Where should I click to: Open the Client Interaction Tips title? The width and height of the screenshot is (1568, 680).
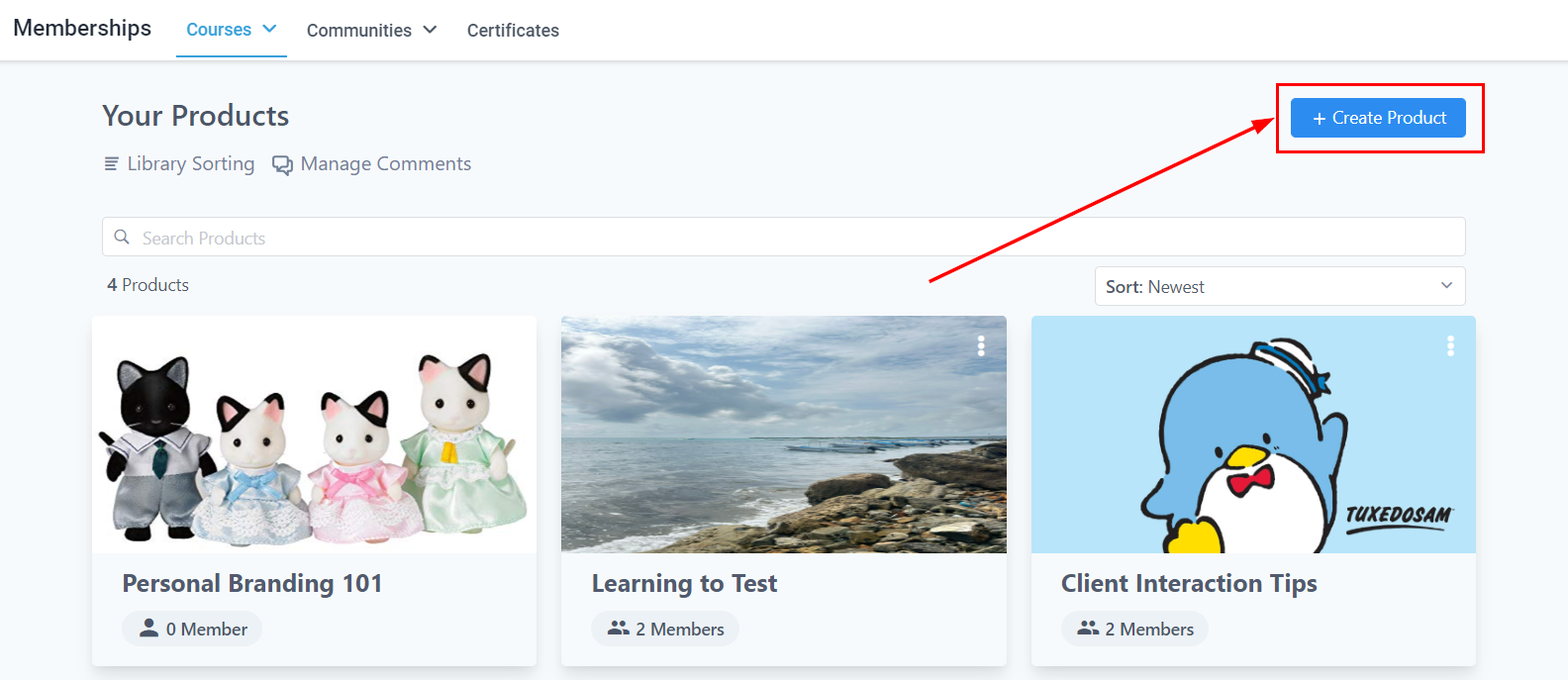pos(1189,584)
